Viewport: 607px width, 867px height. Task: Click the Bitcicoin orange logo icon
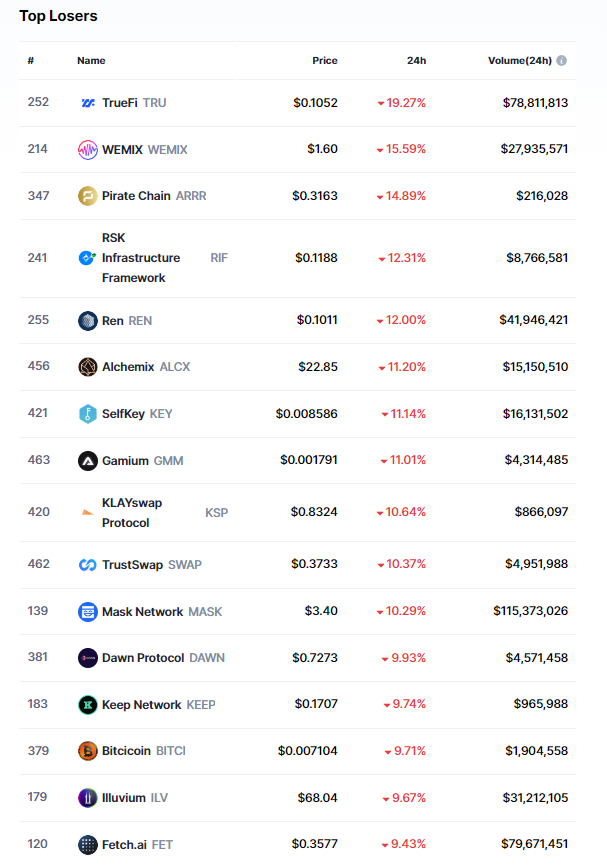tap(88, 751)
